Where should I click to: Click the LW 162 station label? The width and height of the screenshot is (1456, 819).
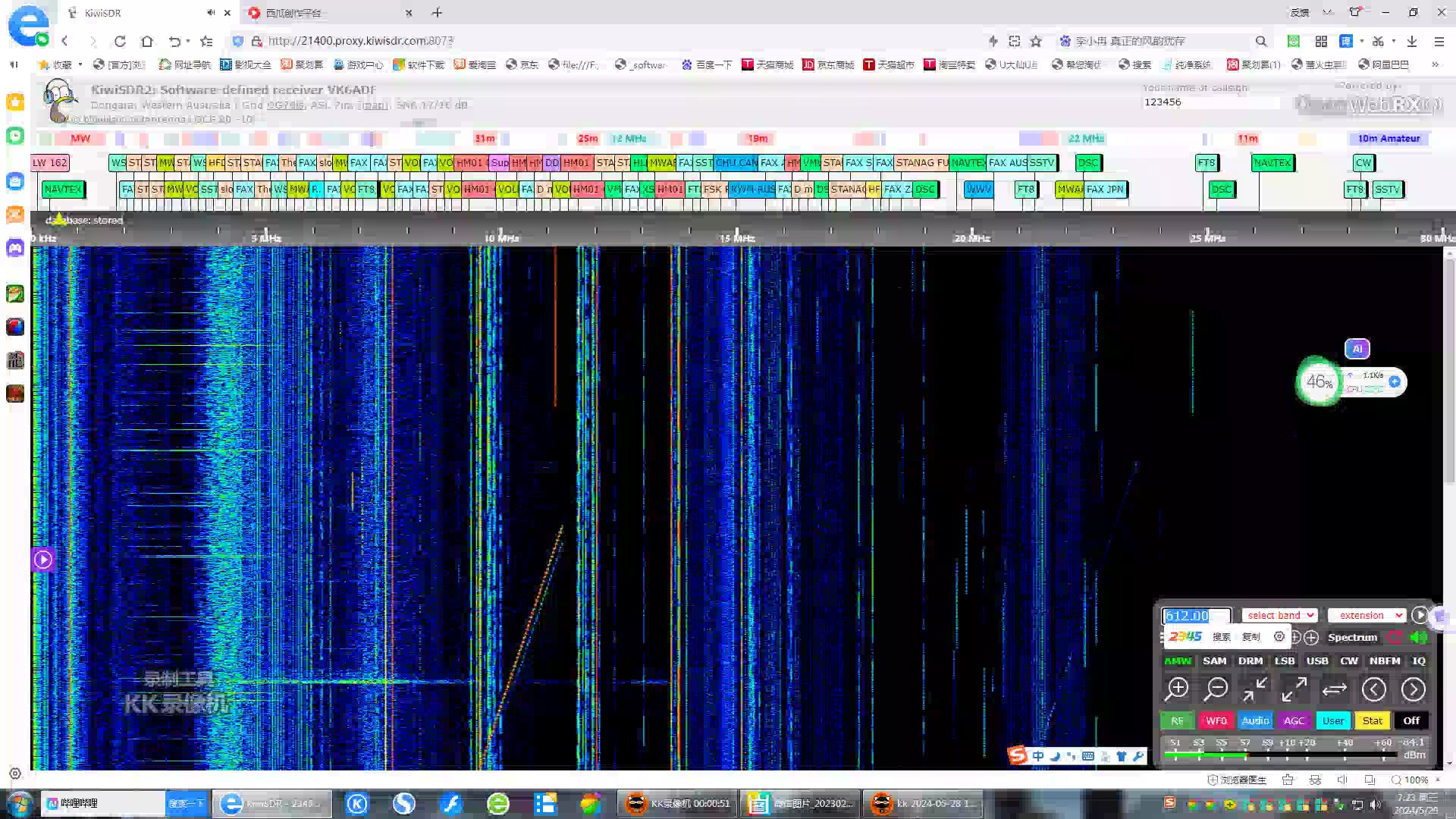tap(50, 162)
